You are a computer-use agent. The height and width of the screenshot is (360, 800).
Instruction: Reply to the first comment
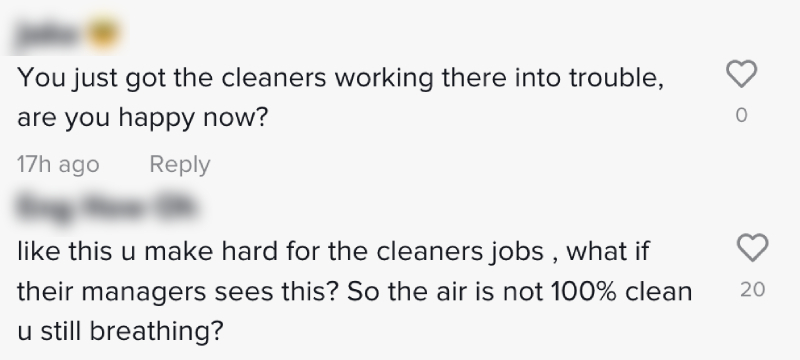click(180, 165)
